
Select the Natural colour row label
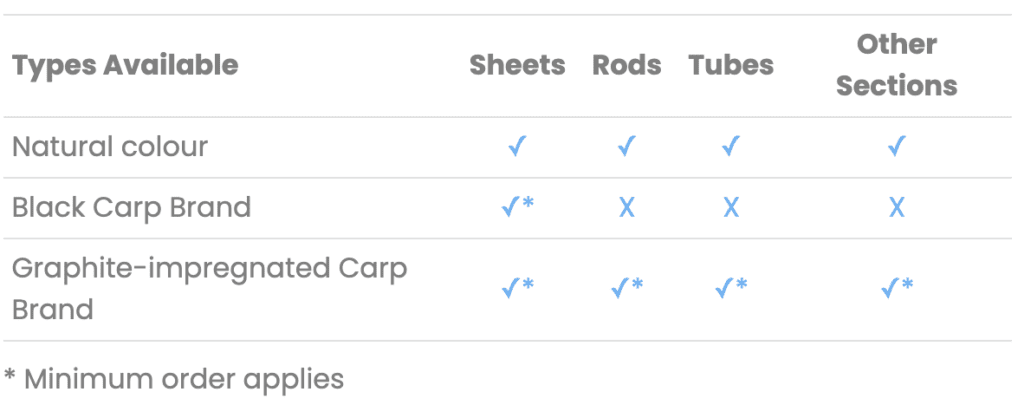pyautogui.click(x=110, y=147)
